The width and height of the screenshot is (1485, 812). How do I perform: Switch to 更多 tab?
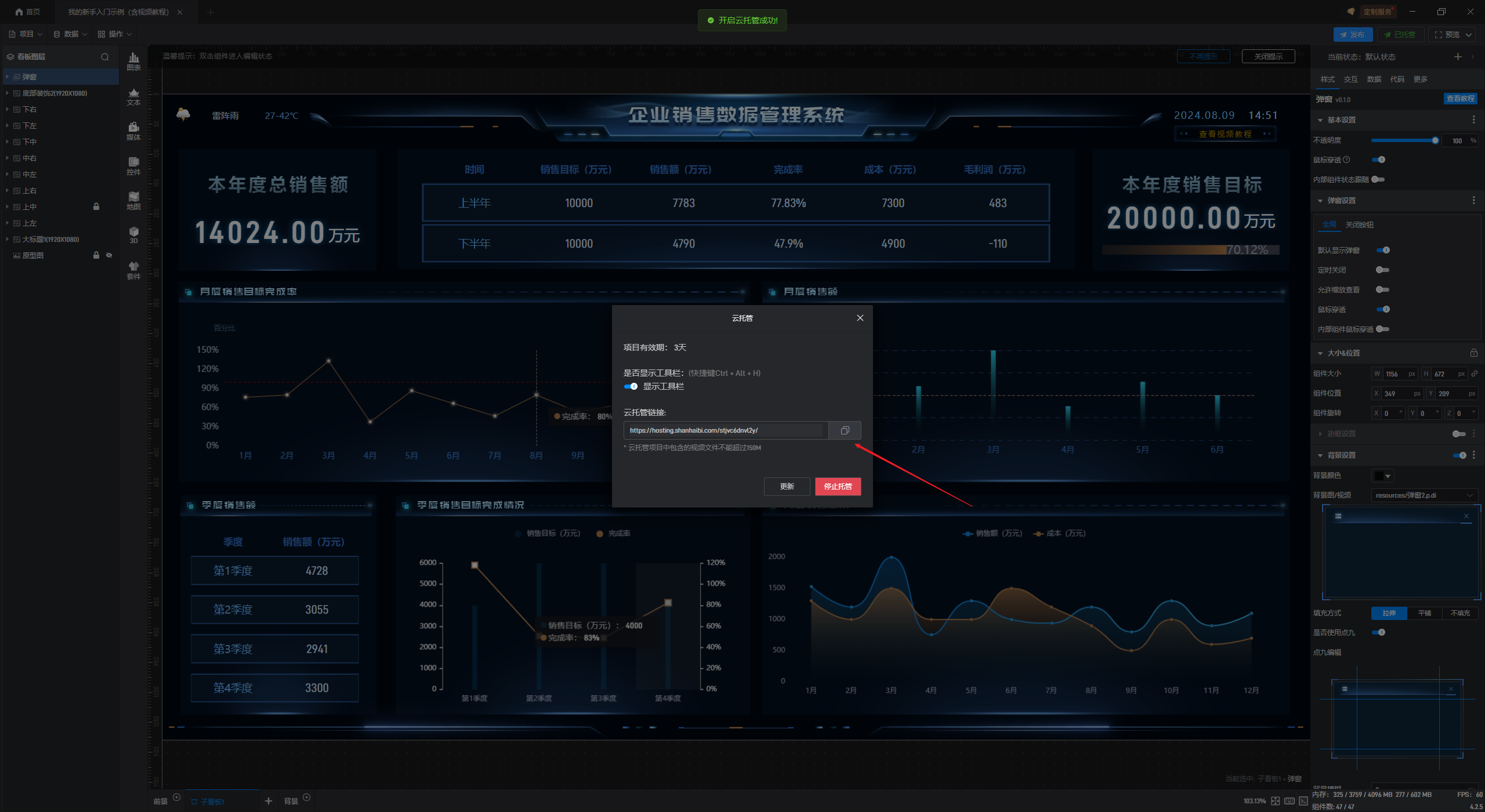tap(1420, 79)
